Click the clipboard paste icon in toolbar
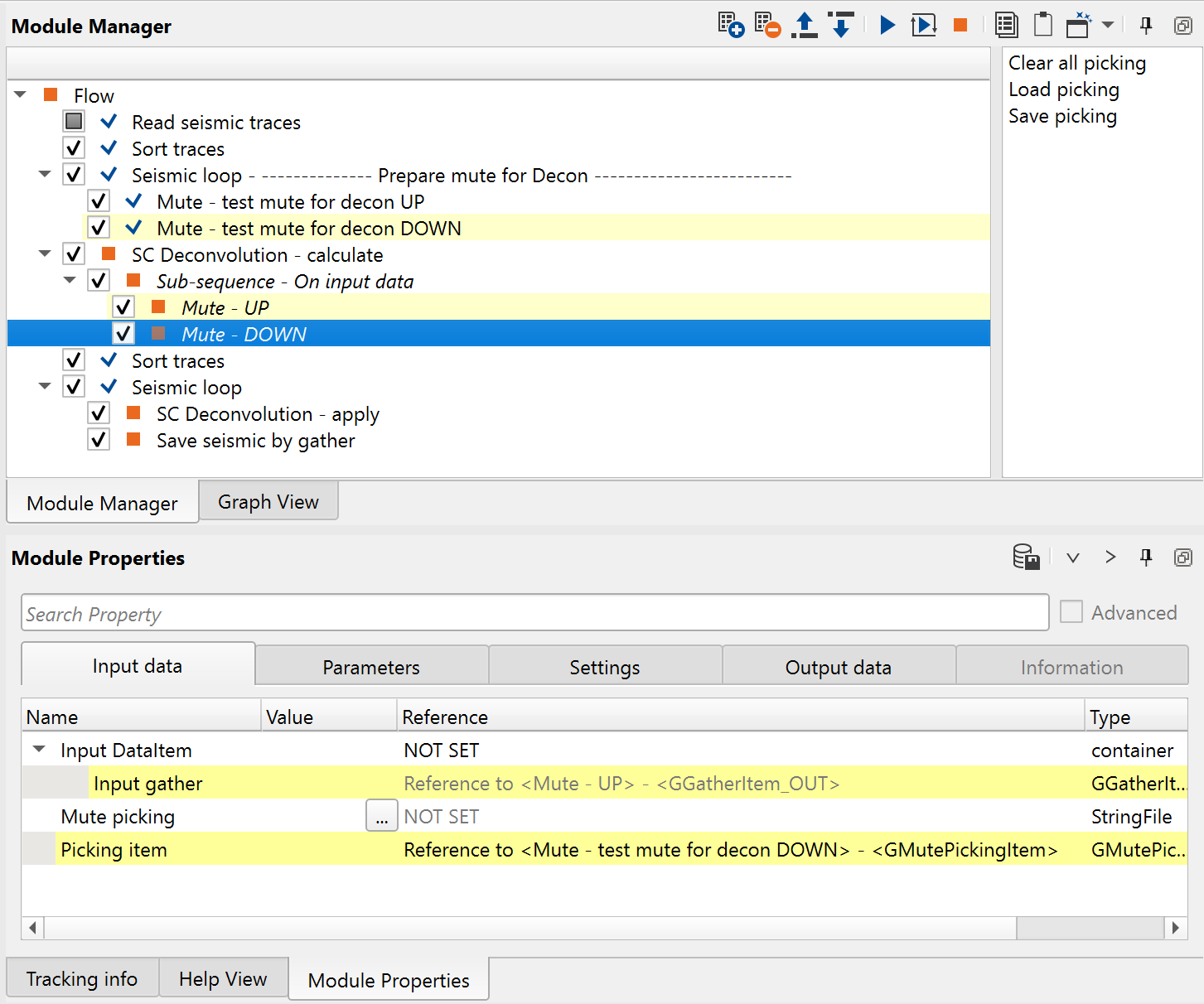1204x1004 pixels. 1043,25
